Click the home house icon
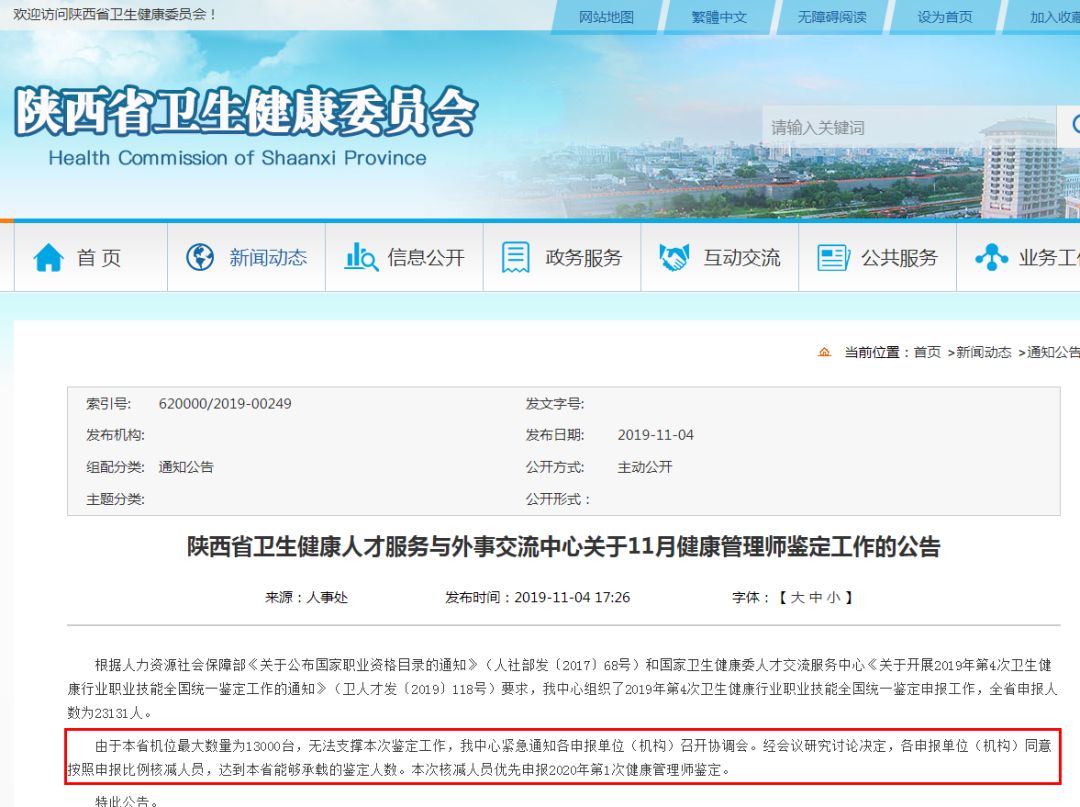This screenshot has height=807, width=1080. pos(48,258)
